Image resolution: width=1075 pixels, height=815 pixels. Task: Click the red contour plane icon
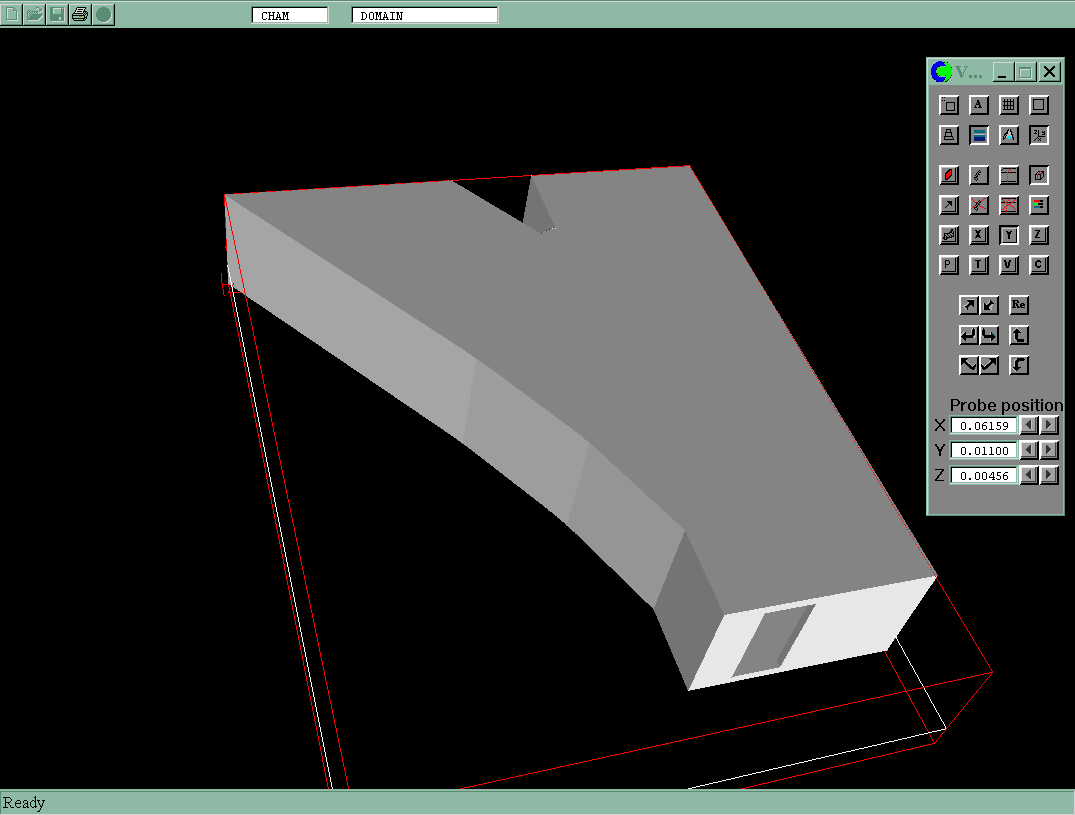tap(949, 175)
